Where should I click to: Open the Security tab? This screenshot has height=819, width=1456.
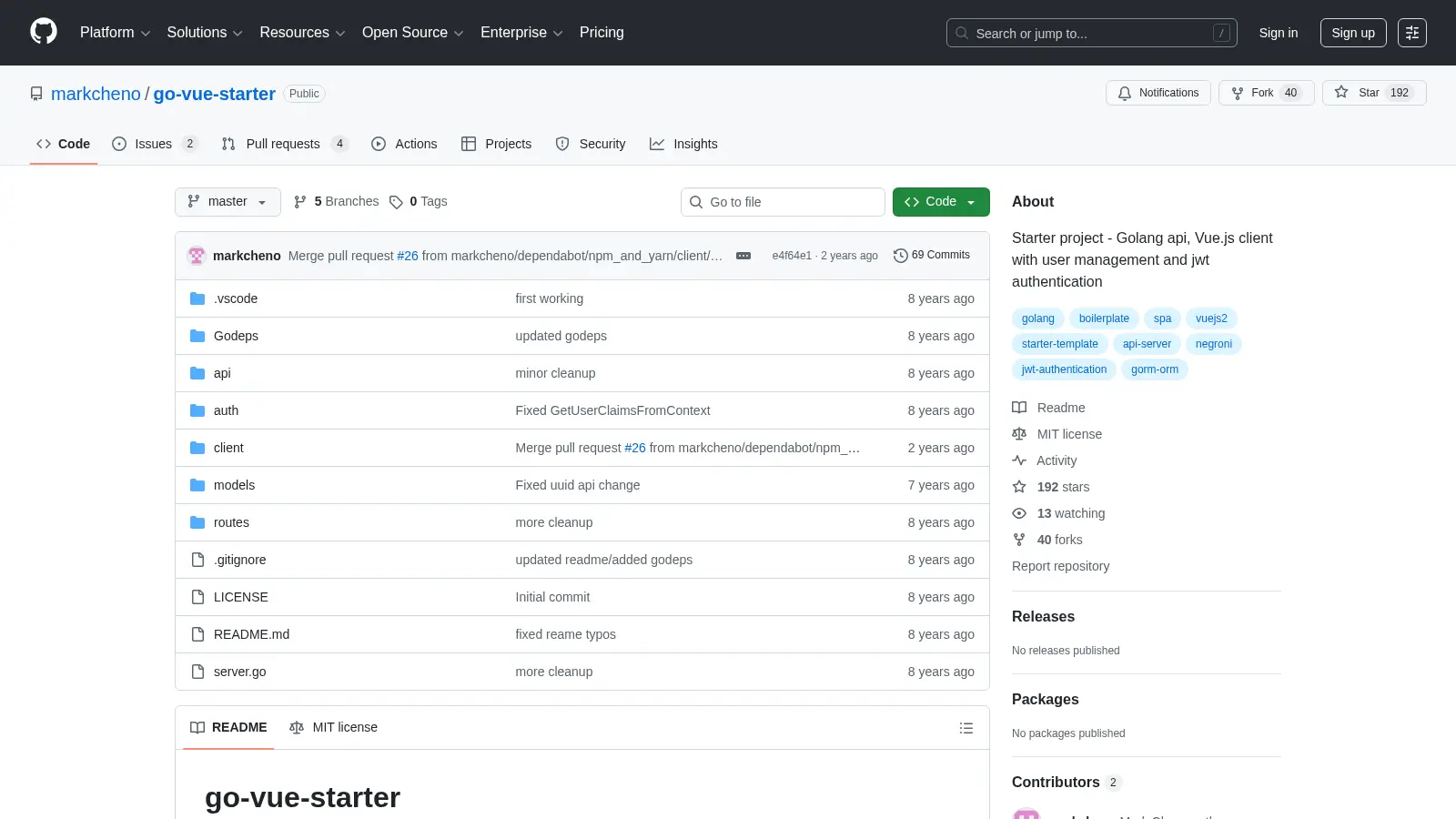[591, 144]
